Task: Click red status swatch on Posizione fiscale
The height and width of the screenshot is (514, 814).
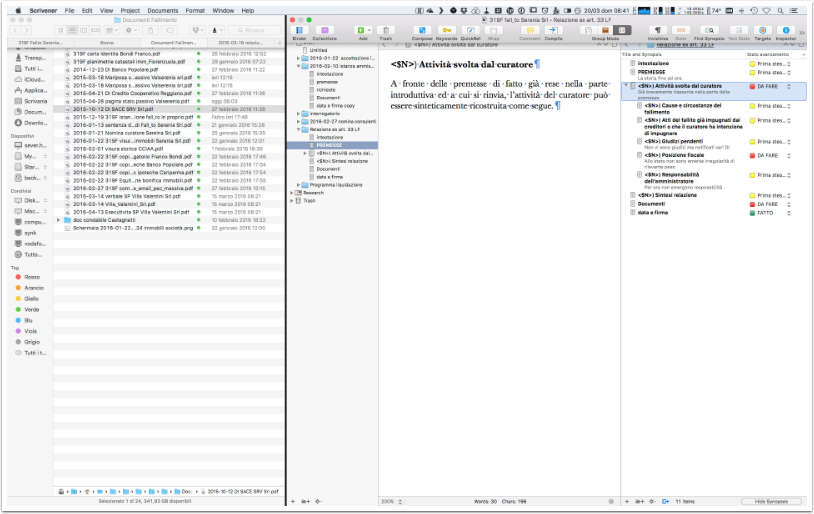Action: (x=752, y=156)
